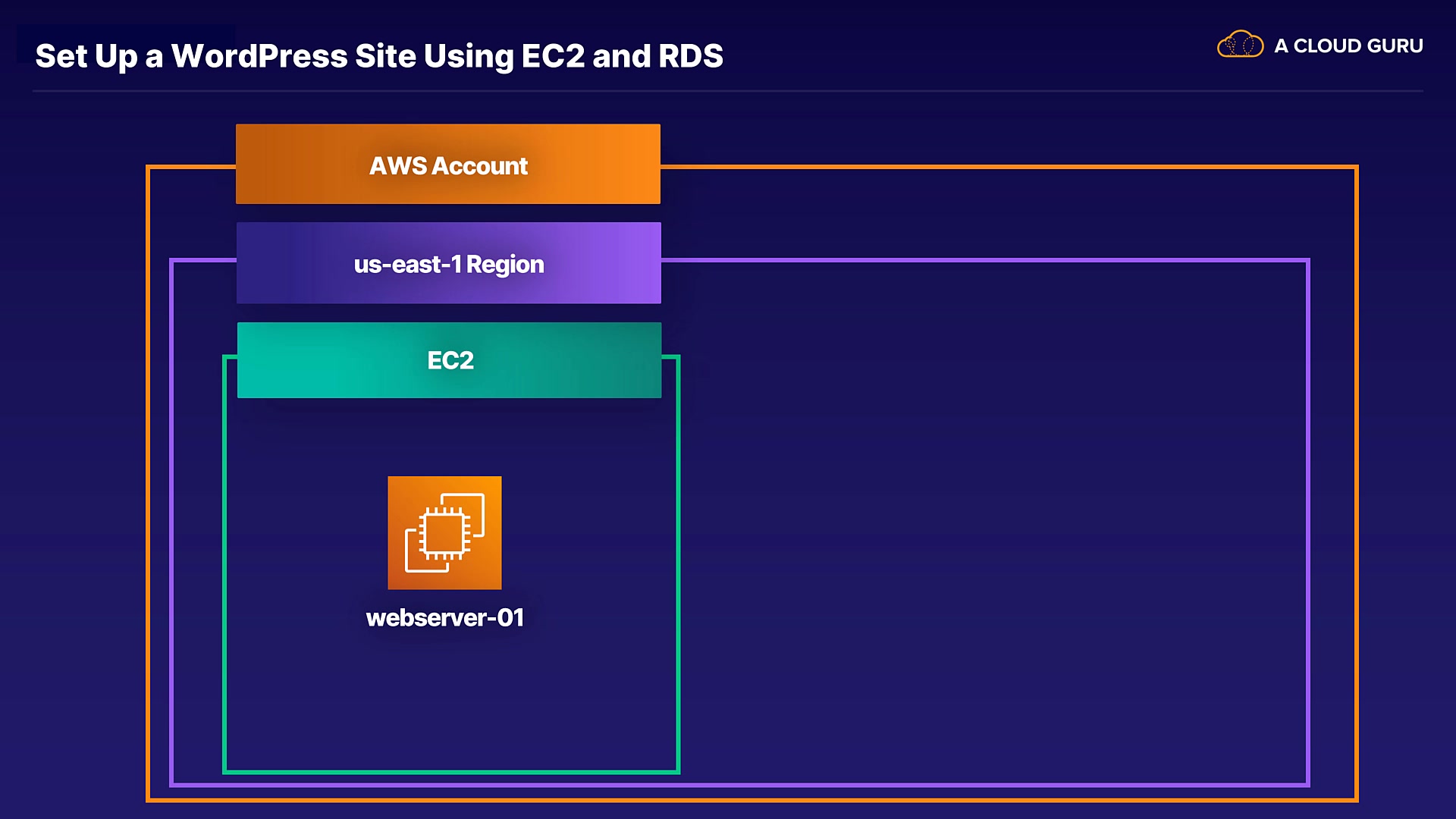The image size is (1456, 819).
Task: Click EC2 in the slide title heading
Action: click(x=554, y=56)
